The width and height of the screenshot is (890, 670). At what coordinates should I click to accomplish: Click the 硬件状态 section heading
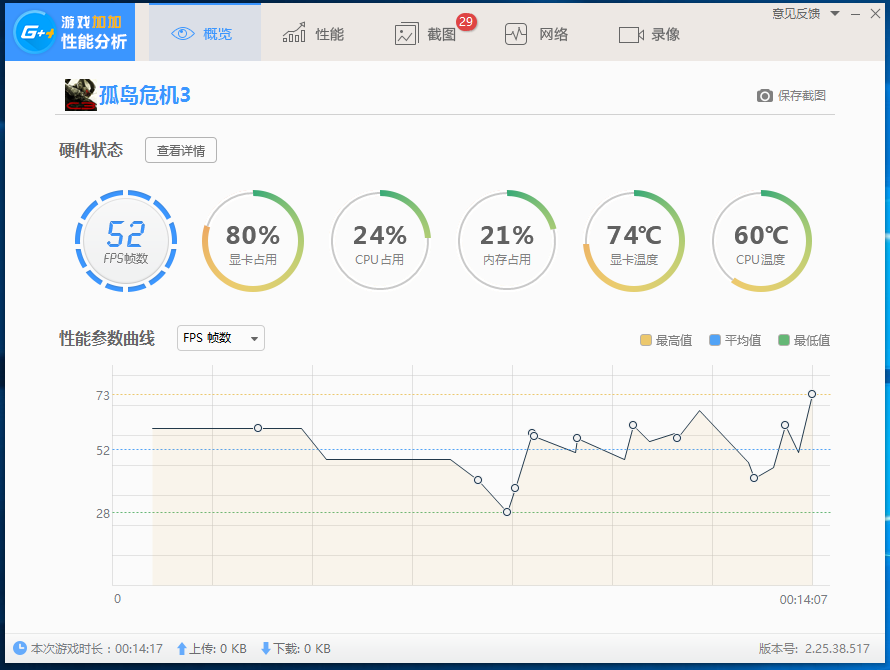point(91,150)
